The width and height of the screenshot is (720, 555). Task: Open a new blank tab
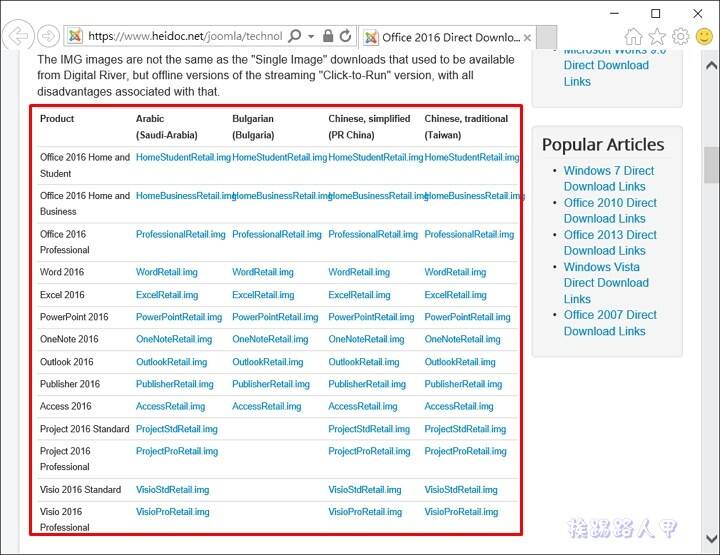click(x=546, y=37)
